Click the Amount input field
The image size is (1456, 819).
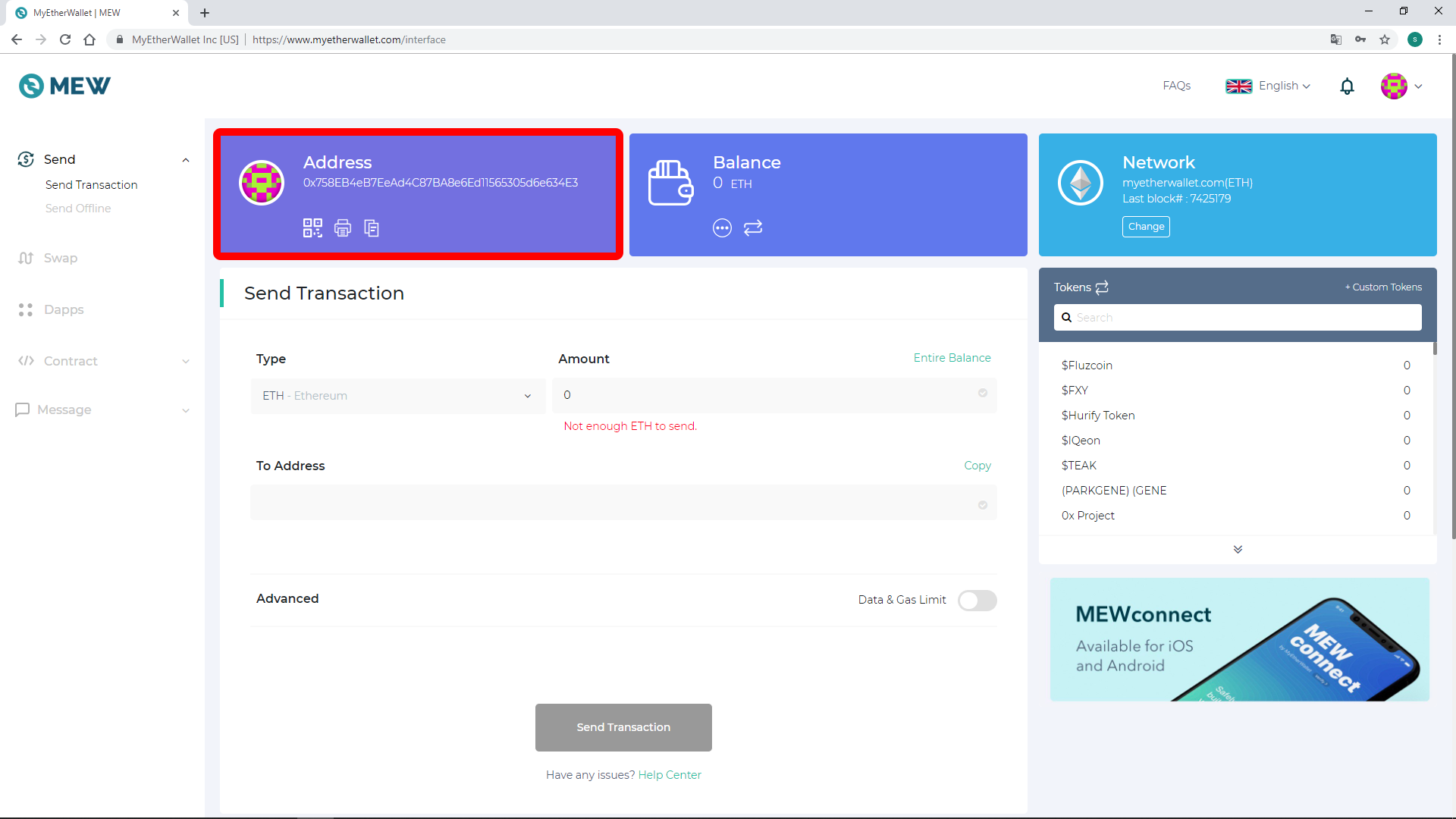[x=774, y=396]
